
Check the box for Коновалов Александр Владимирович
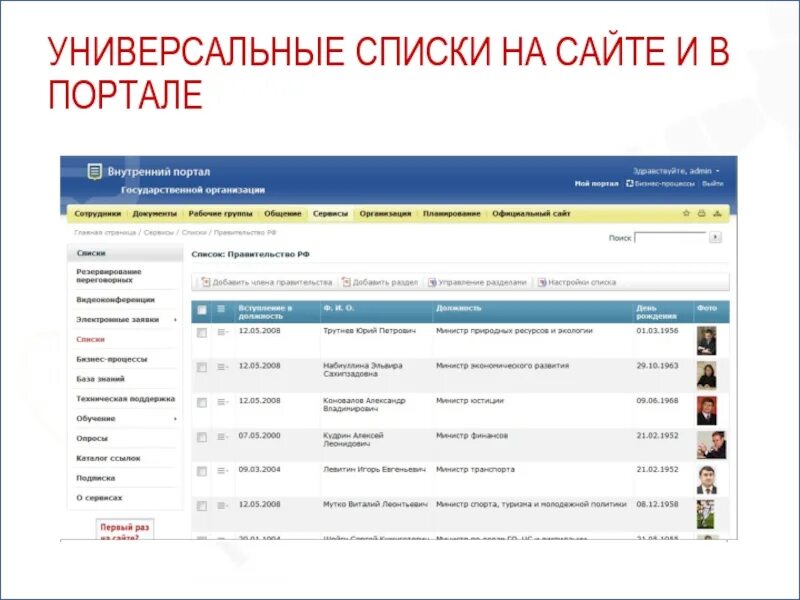202,403
